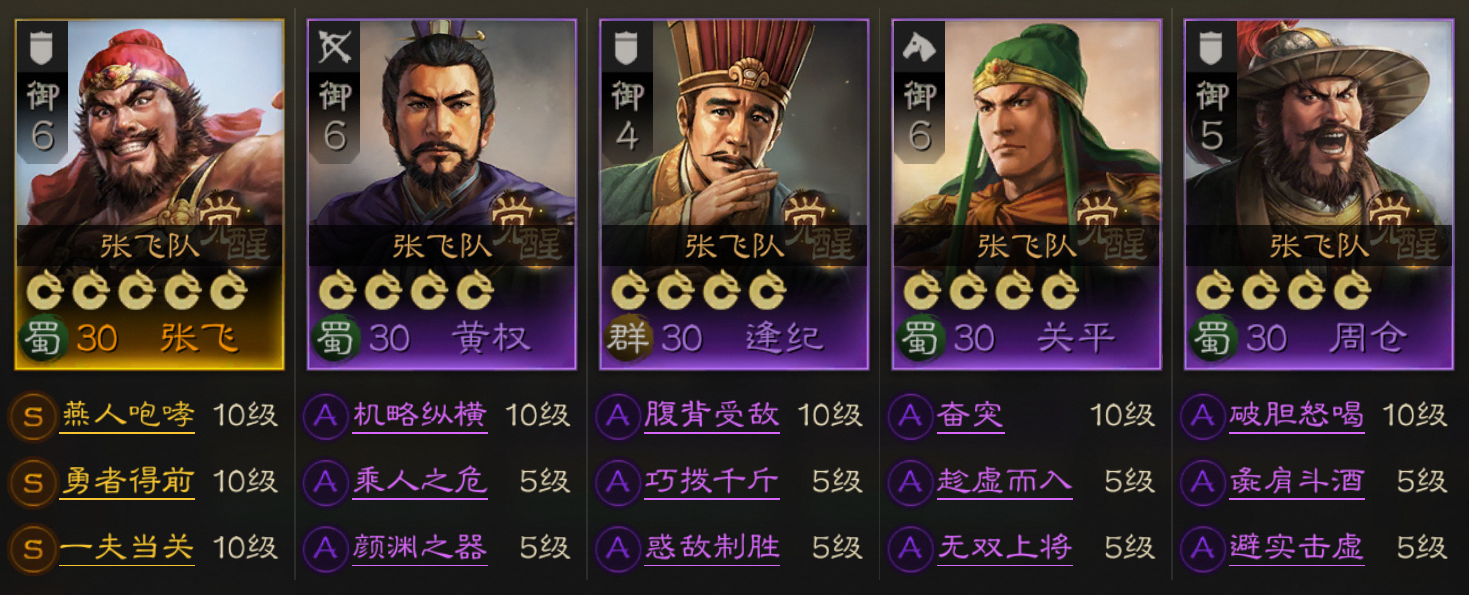
Task: Click the cavalry horse icon on 关平 card
Action: [x=919, y=46]
